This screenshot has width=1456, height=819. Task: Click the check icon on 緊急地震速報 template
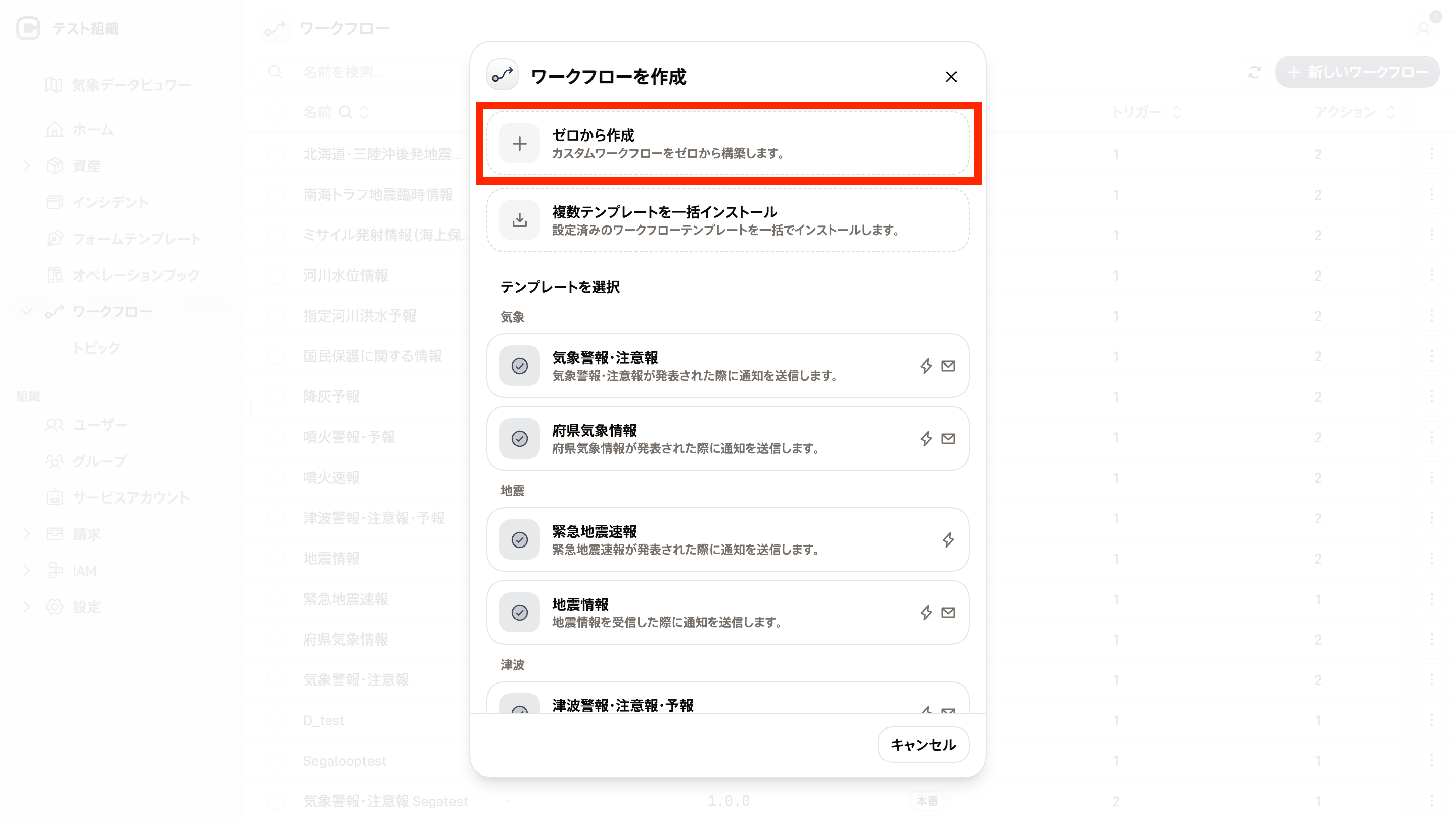[519, 540]
